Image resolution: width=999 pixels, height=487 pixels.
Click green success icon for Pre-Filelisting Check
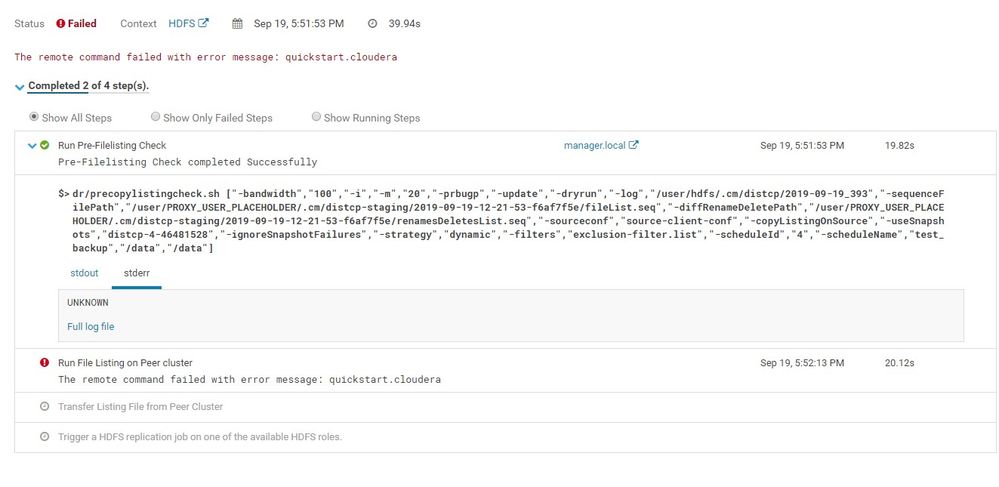(45, 145)
